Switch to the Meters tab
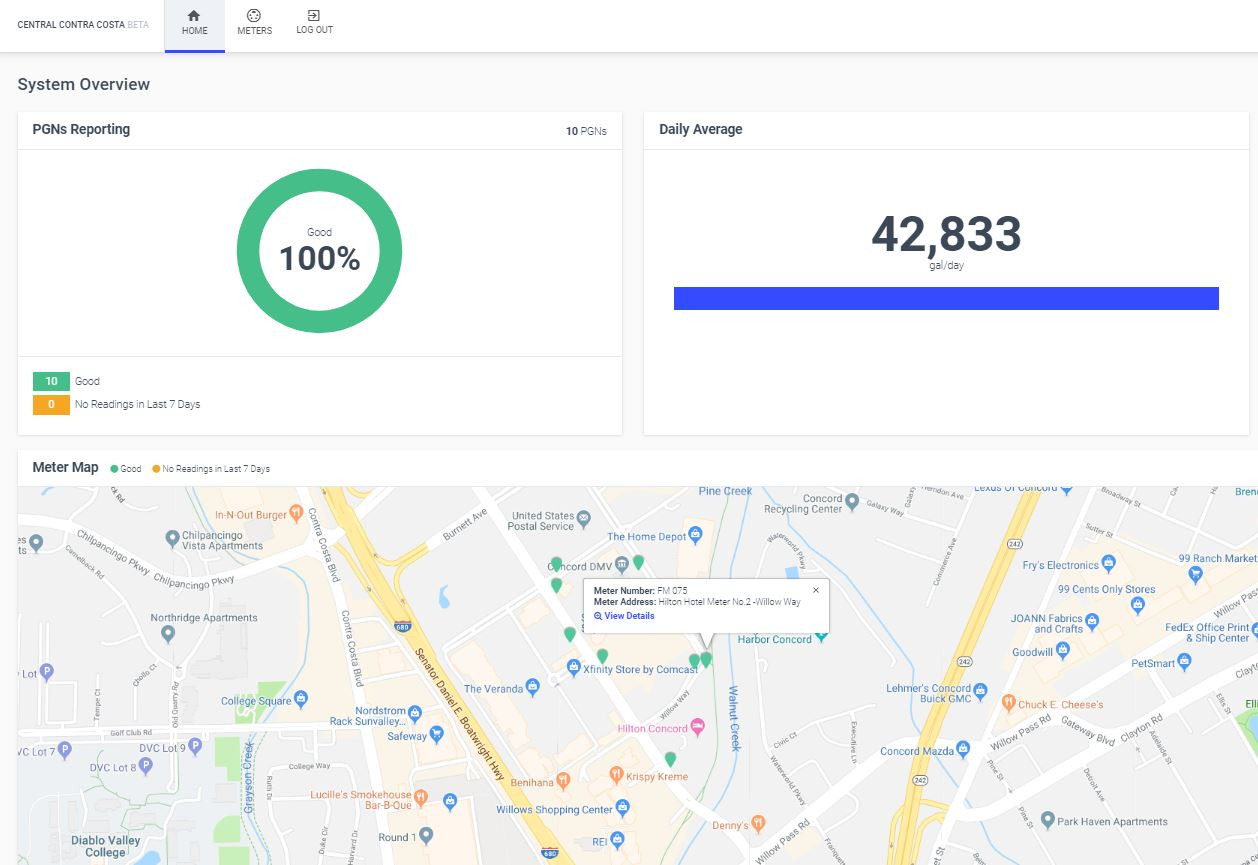Screen dimensions: 1258x865 tap(254, 23)
